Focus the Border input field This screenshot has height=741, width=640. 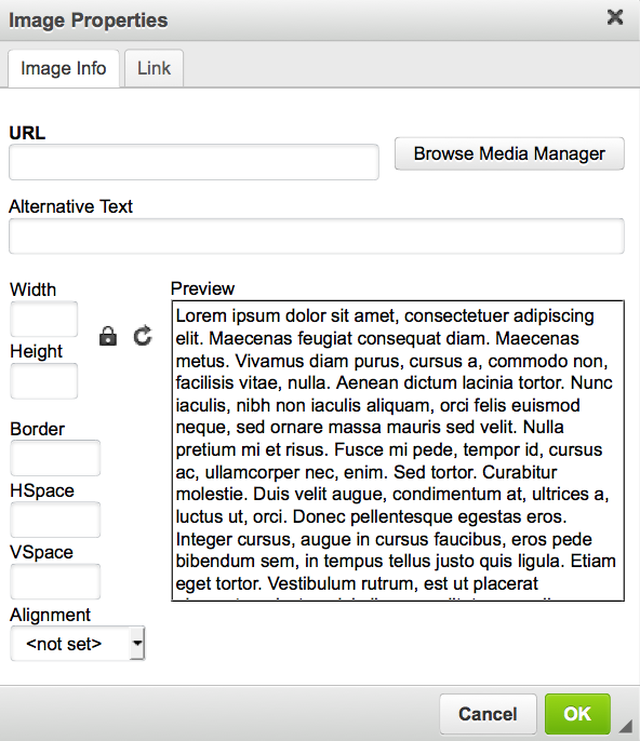pyautogui.click(x=55, y=458)
